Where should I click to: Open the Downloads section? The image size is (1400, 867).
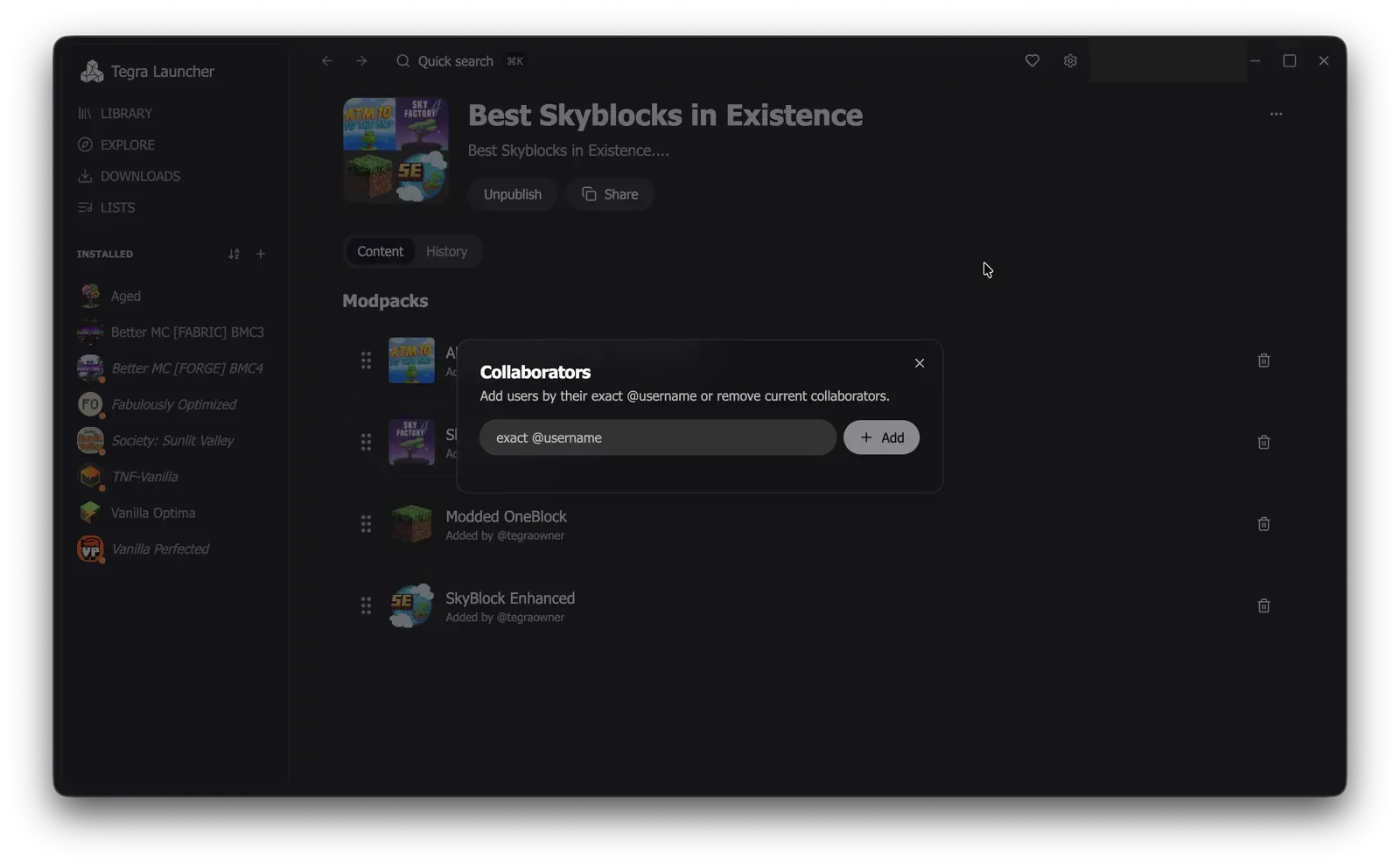click(129, 177)
